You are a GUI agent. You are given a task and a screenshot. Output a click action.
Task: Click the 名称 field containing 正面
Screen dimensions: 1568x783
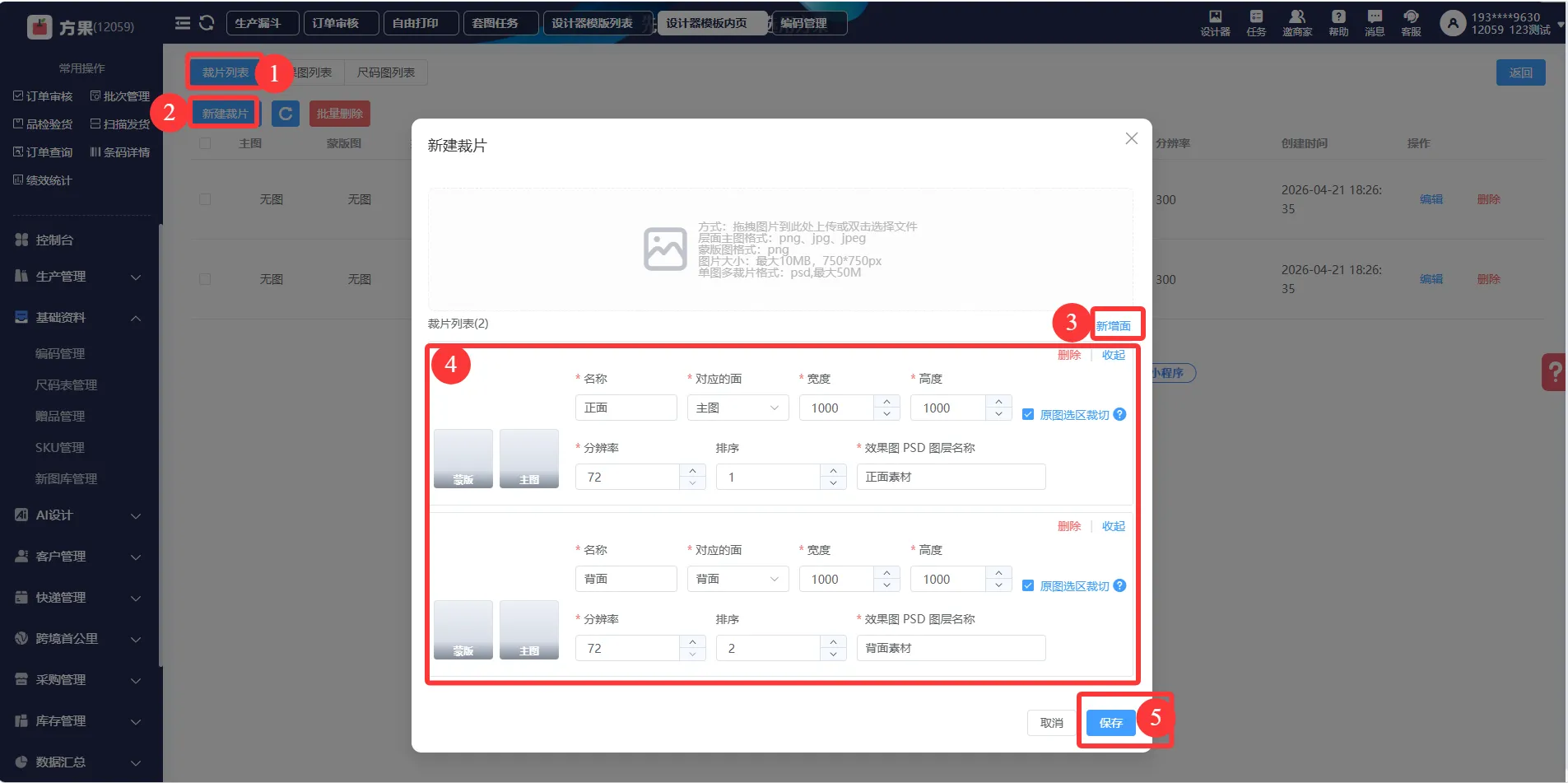(626, 408)
